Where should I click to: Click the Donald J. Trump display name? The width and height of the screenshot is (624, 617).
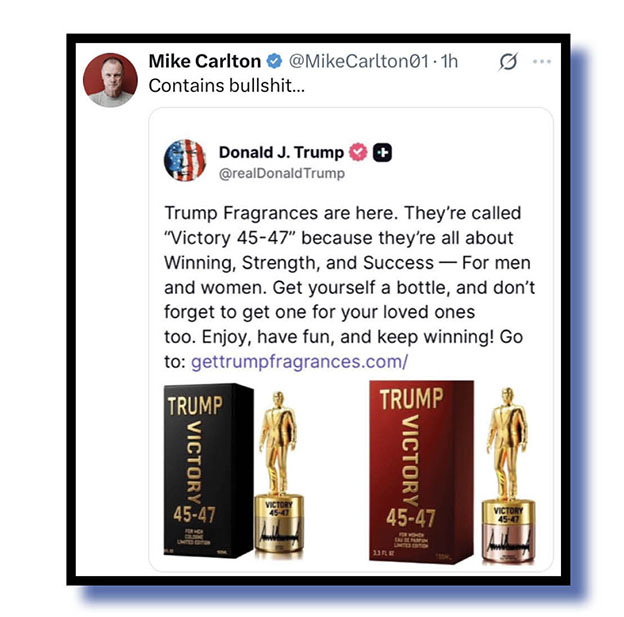[281, 152]
